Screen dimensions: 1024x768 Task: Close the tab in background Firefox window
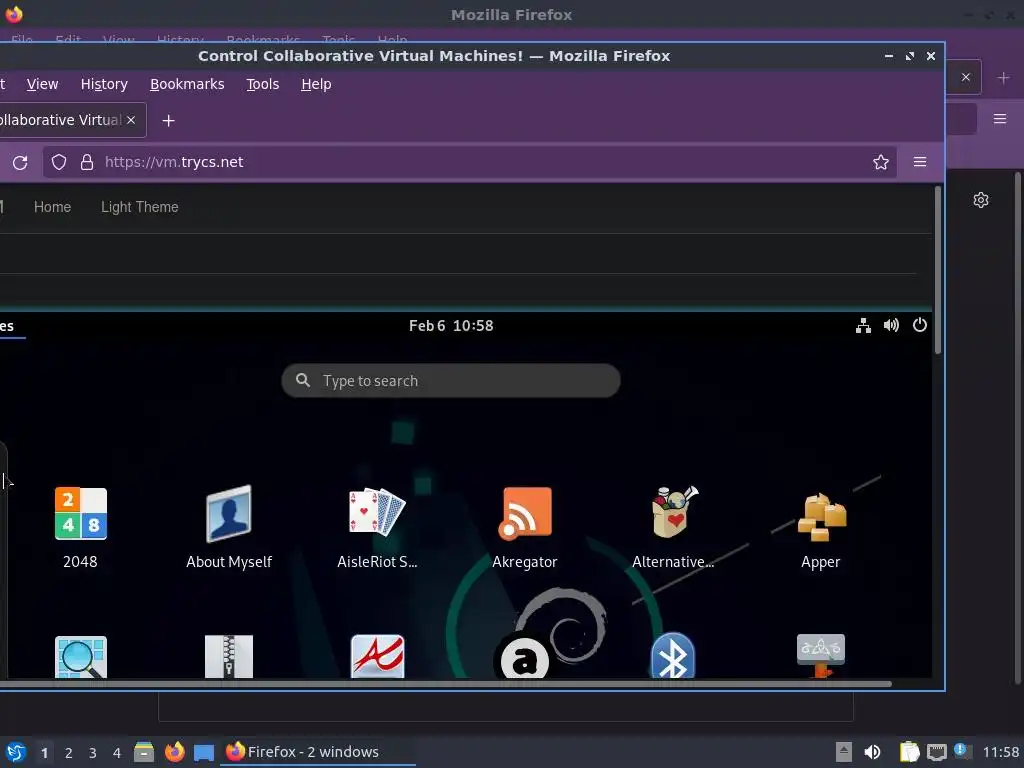pos(965,77)
